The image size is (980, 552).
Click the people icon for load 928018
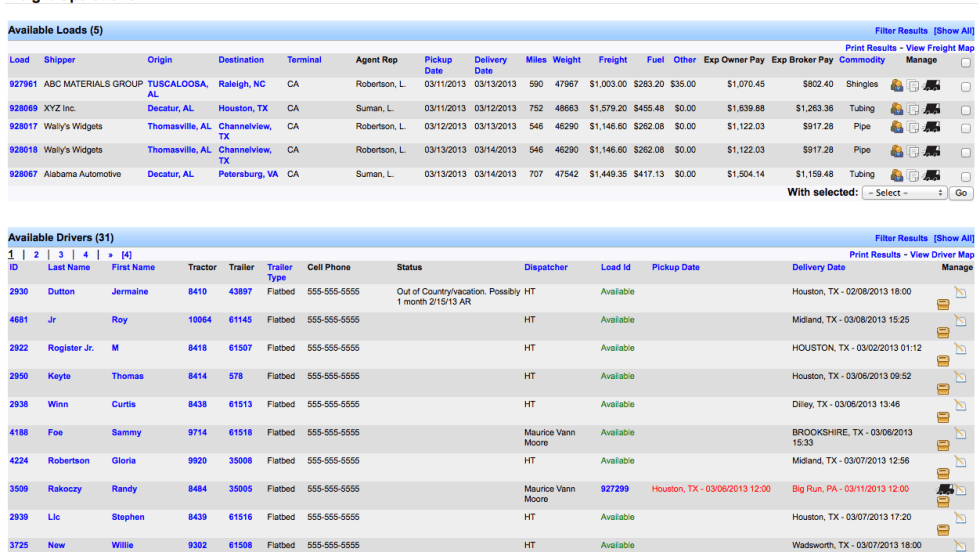click(897, 152)
